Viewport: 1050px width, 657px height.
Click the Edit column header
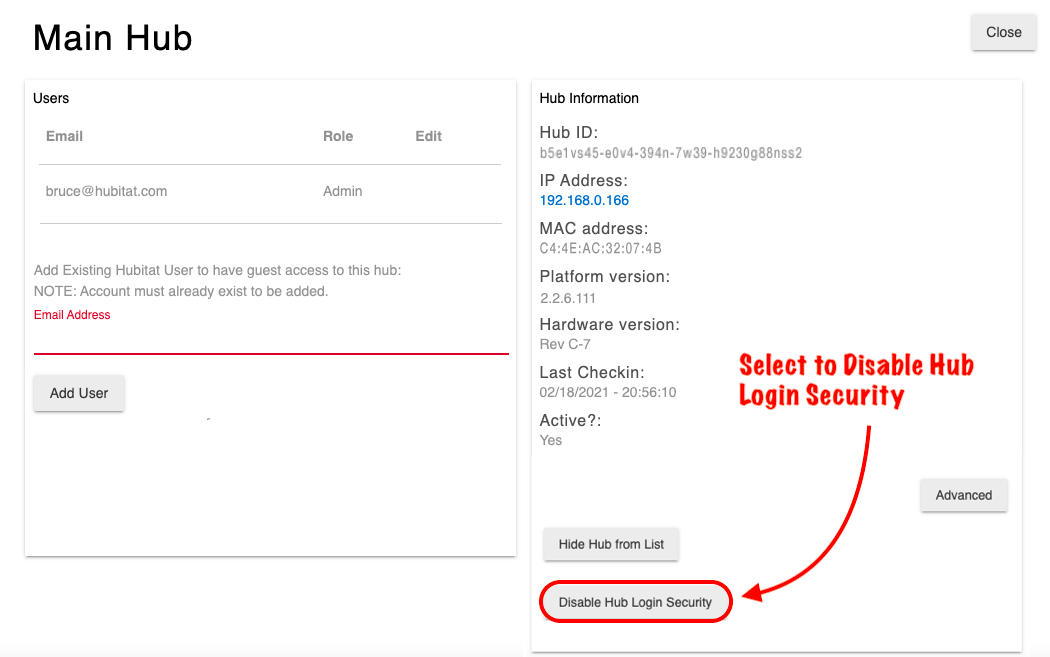pos(428,136)
